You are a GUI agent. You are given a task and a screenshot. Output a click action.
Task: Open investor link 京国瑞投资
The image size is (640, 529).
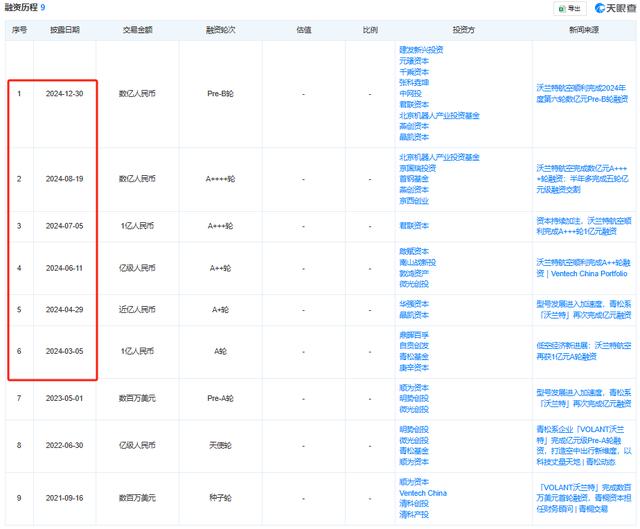(x=418, y=168)
